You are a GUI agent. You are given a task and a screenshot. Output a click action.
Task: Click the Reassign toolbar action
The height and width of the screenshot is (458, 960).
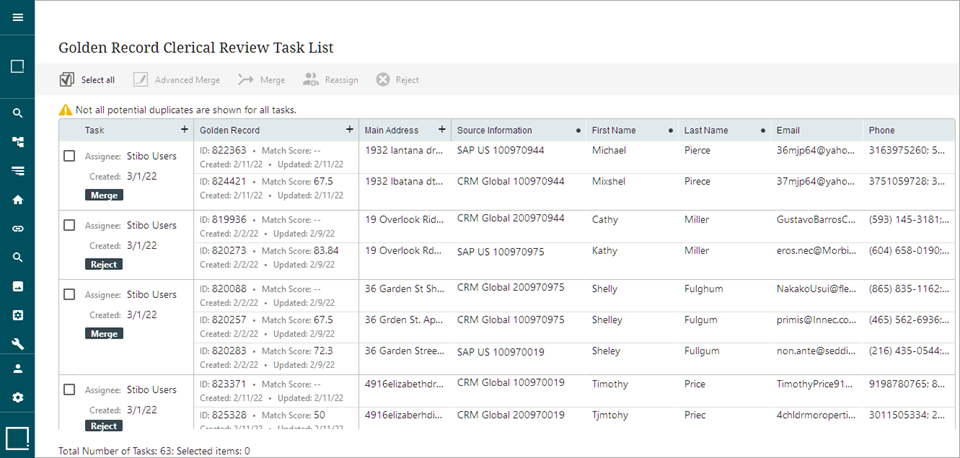(x=330, y=80)
